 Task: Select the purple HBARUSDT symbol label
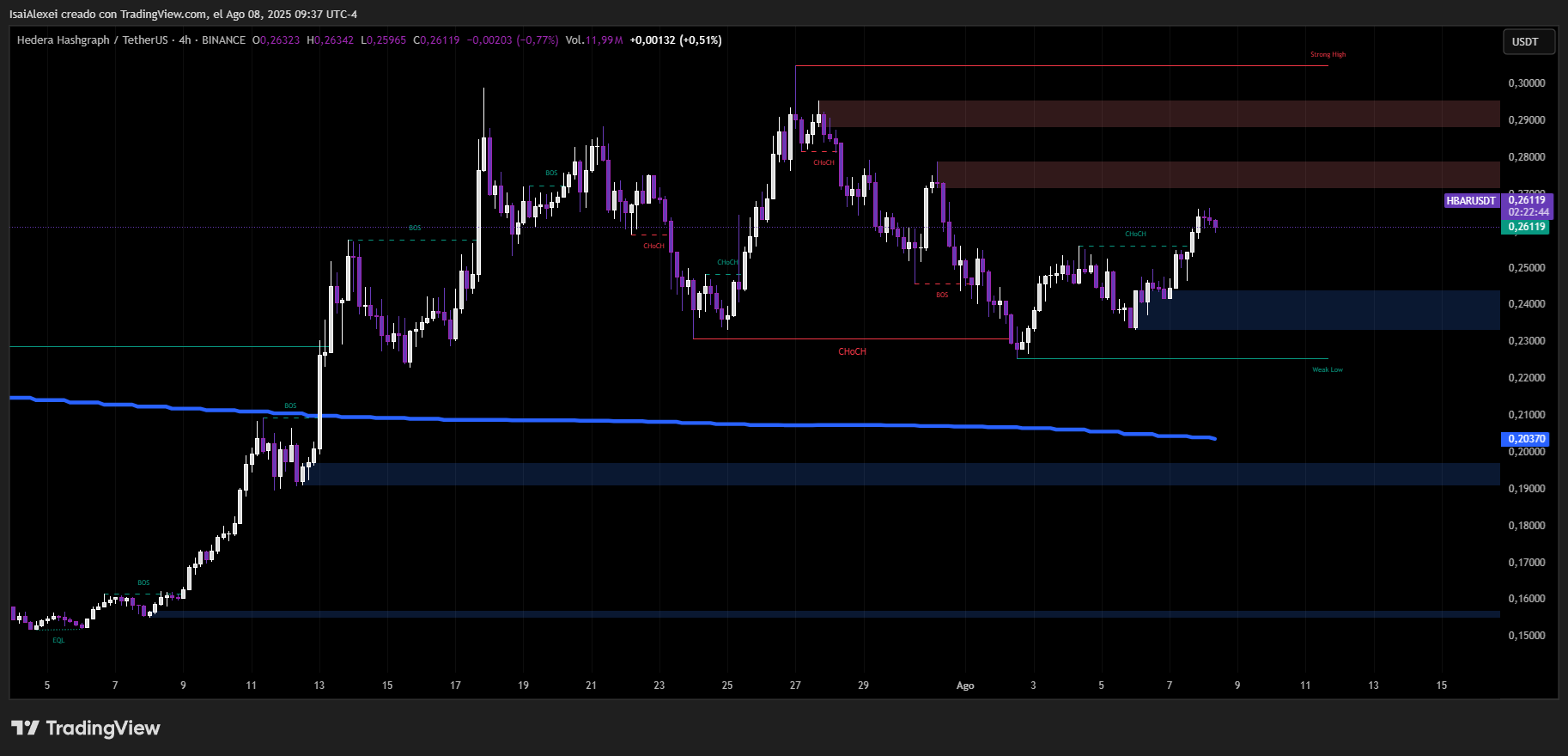[x=1470, y=201]
